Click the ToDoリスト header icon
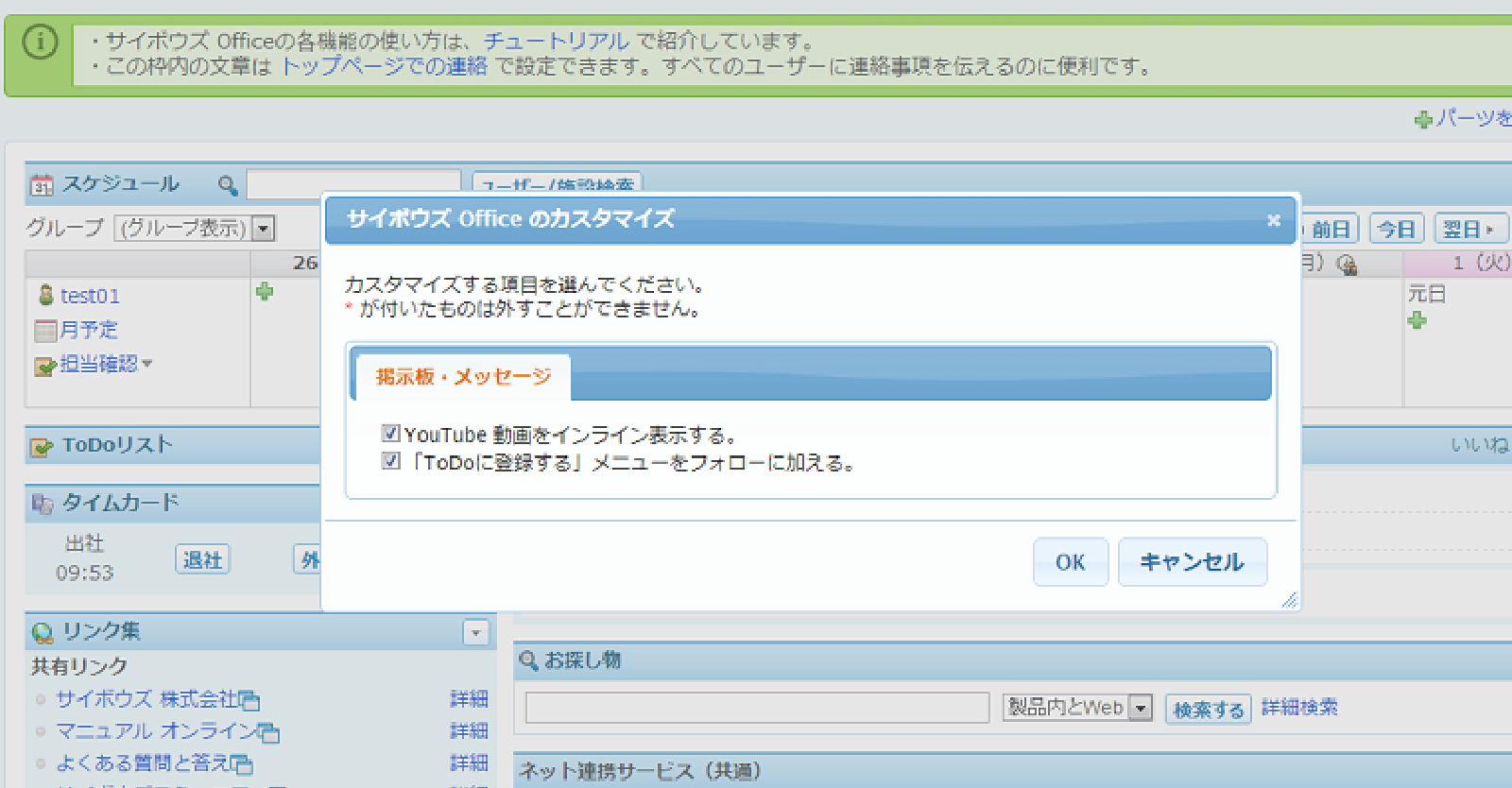This screenshot has height=788, width=1512. [x=42, y=446]
